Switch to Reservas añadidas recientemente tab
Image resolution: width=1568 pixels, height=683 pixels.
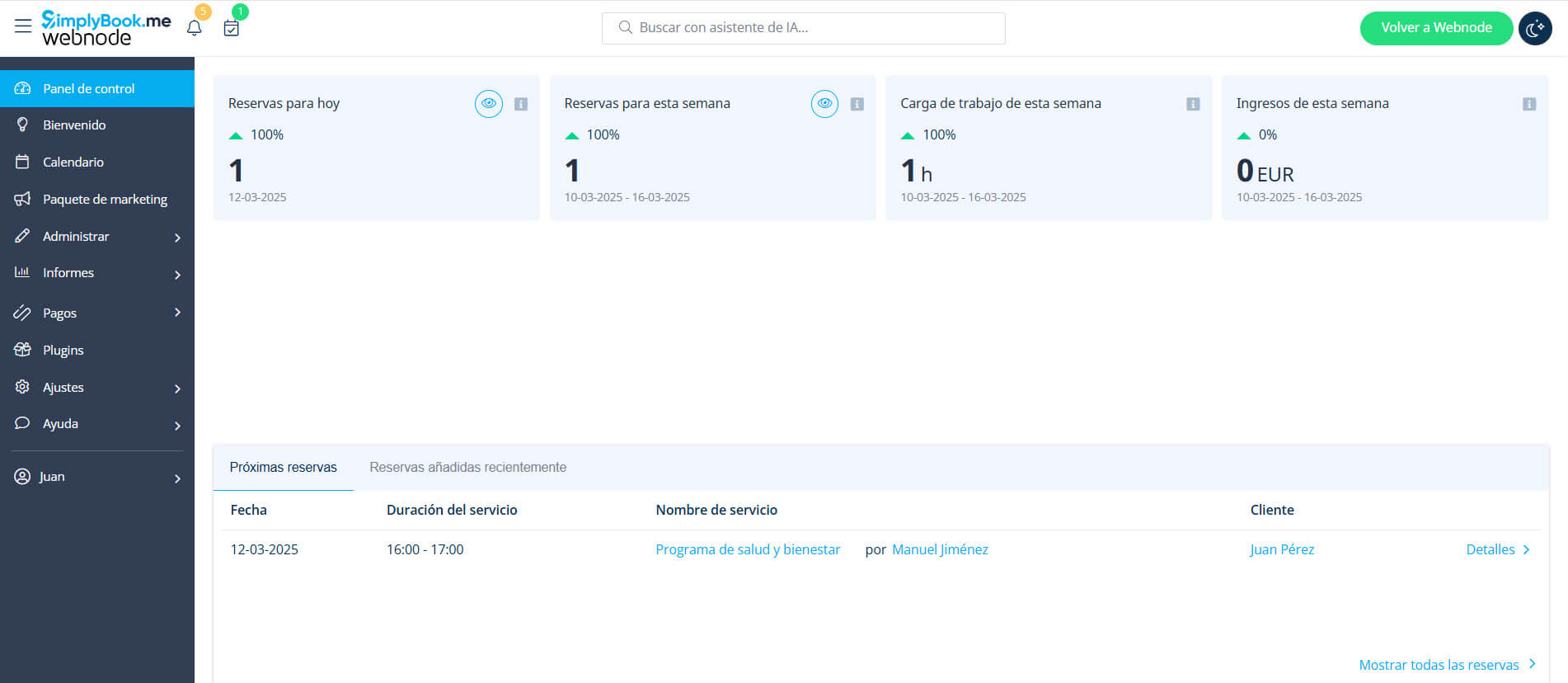[x=467, y=467]
